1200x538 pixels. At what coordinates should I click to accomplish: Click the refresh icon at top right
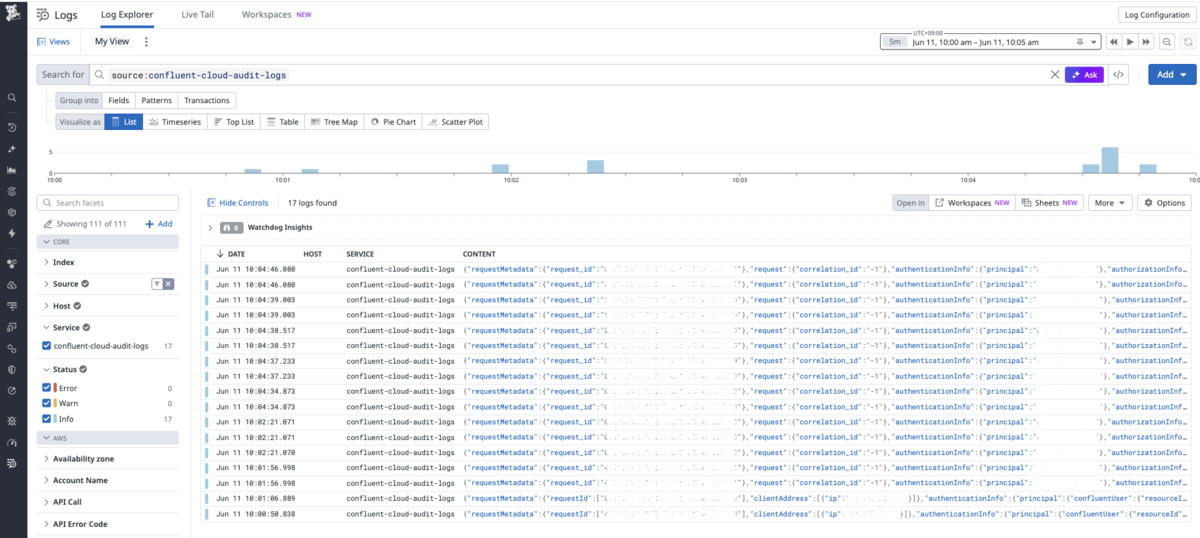click(x=1187, y=42)
